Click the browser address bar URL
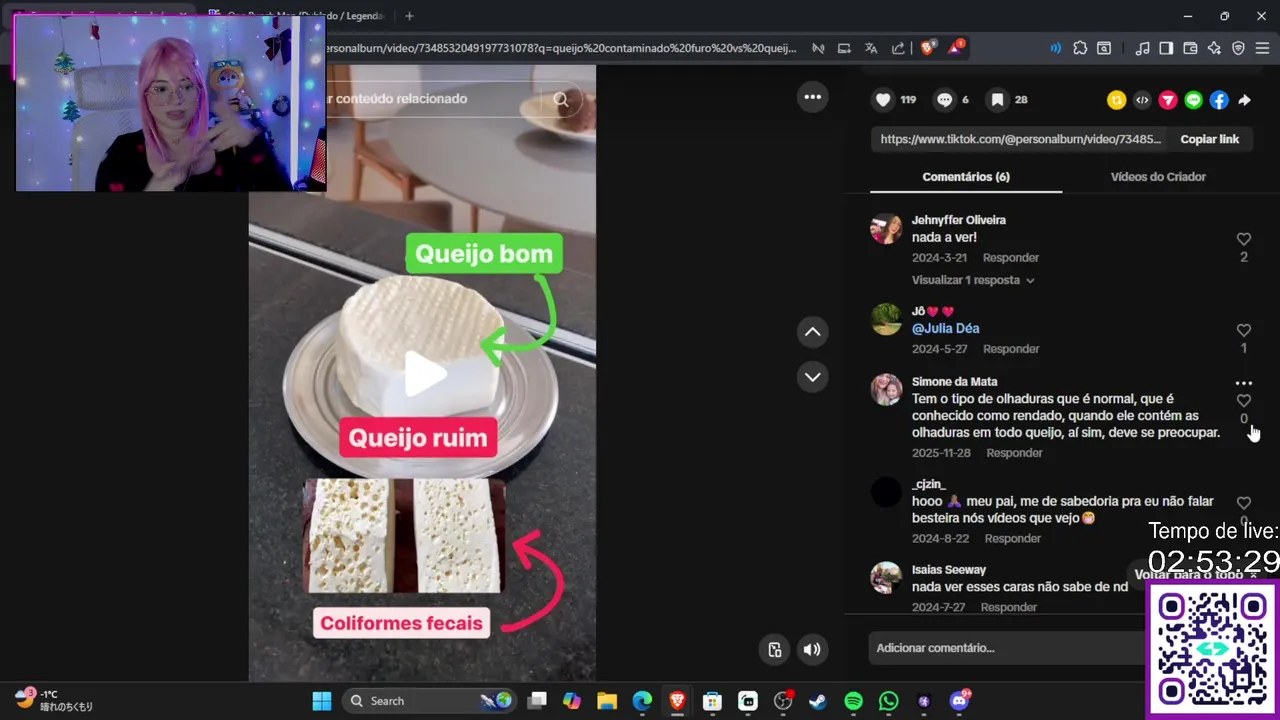This screenshot has width=1280, height=720. pos(560,48)
